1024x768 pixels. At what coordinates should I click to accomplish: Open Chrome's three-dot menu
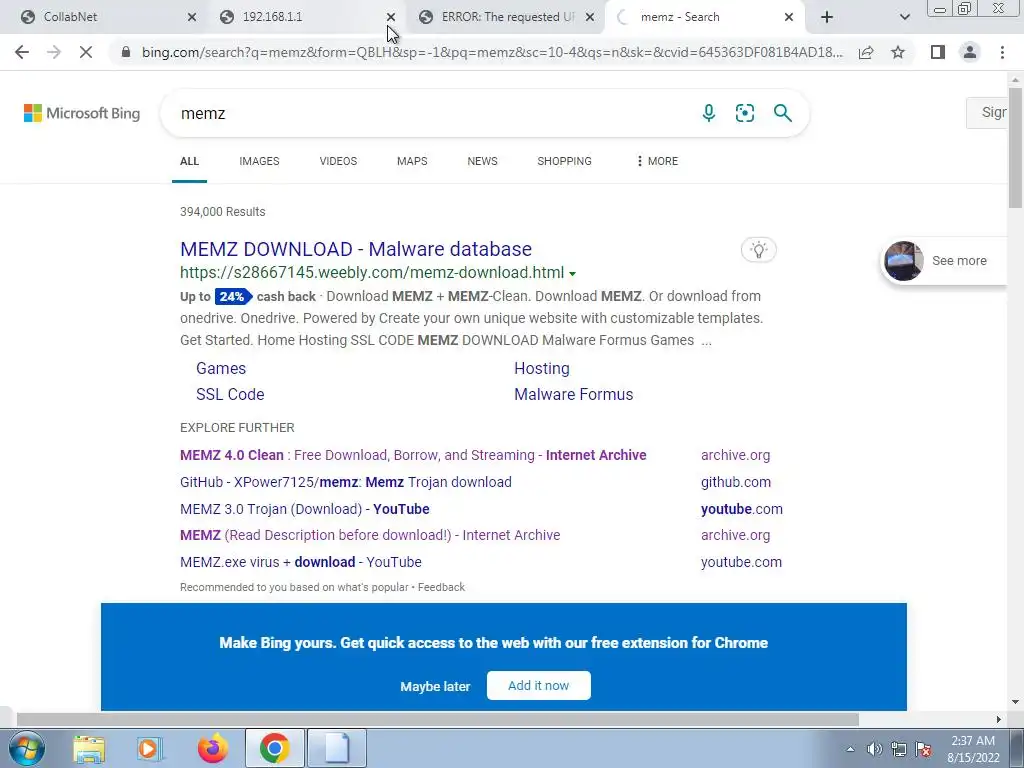(1002, 52)
